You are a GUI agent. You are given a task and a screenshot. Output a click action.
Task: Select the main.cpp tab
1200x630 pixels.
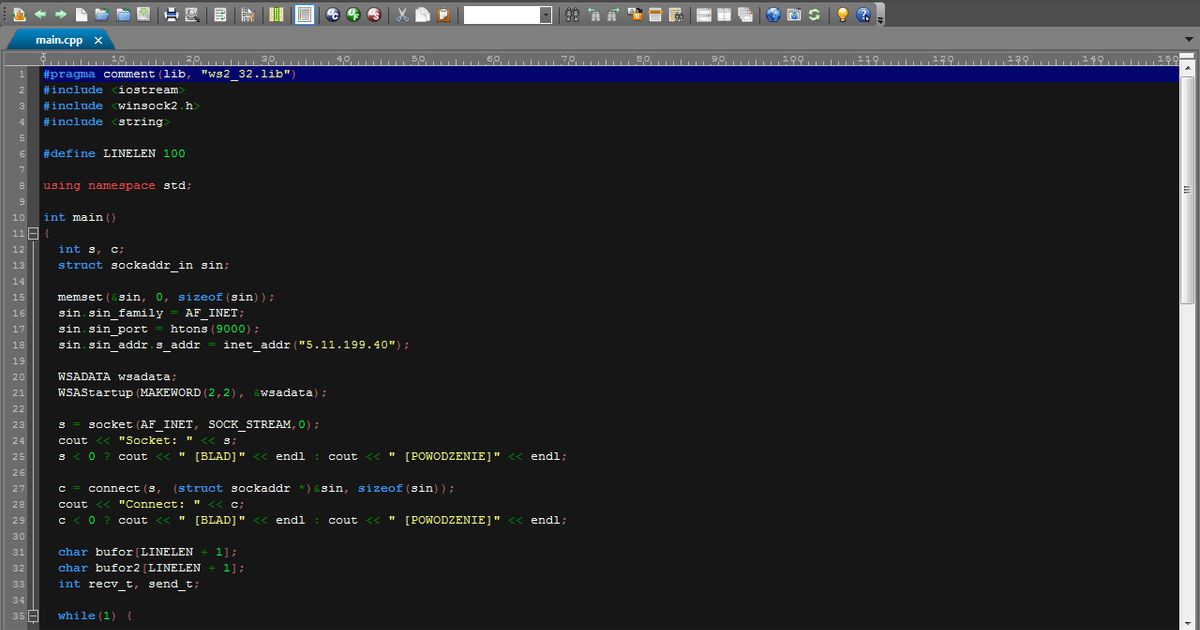tap(59, 40)
